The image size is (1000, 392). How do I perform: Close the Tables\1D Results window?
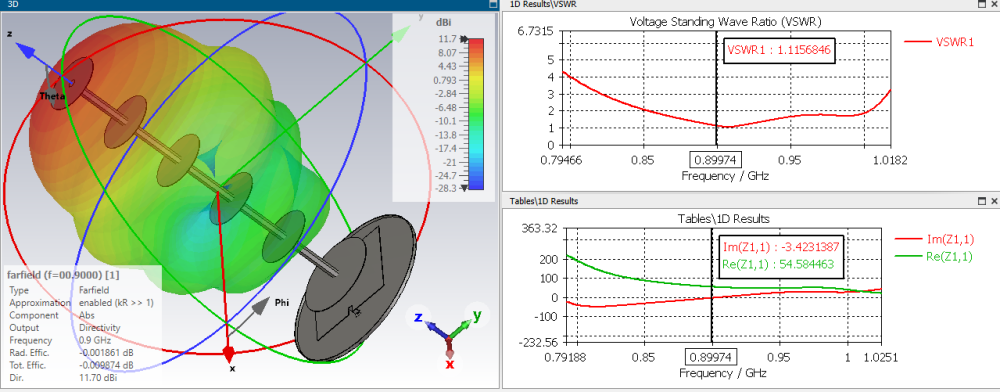994,201
